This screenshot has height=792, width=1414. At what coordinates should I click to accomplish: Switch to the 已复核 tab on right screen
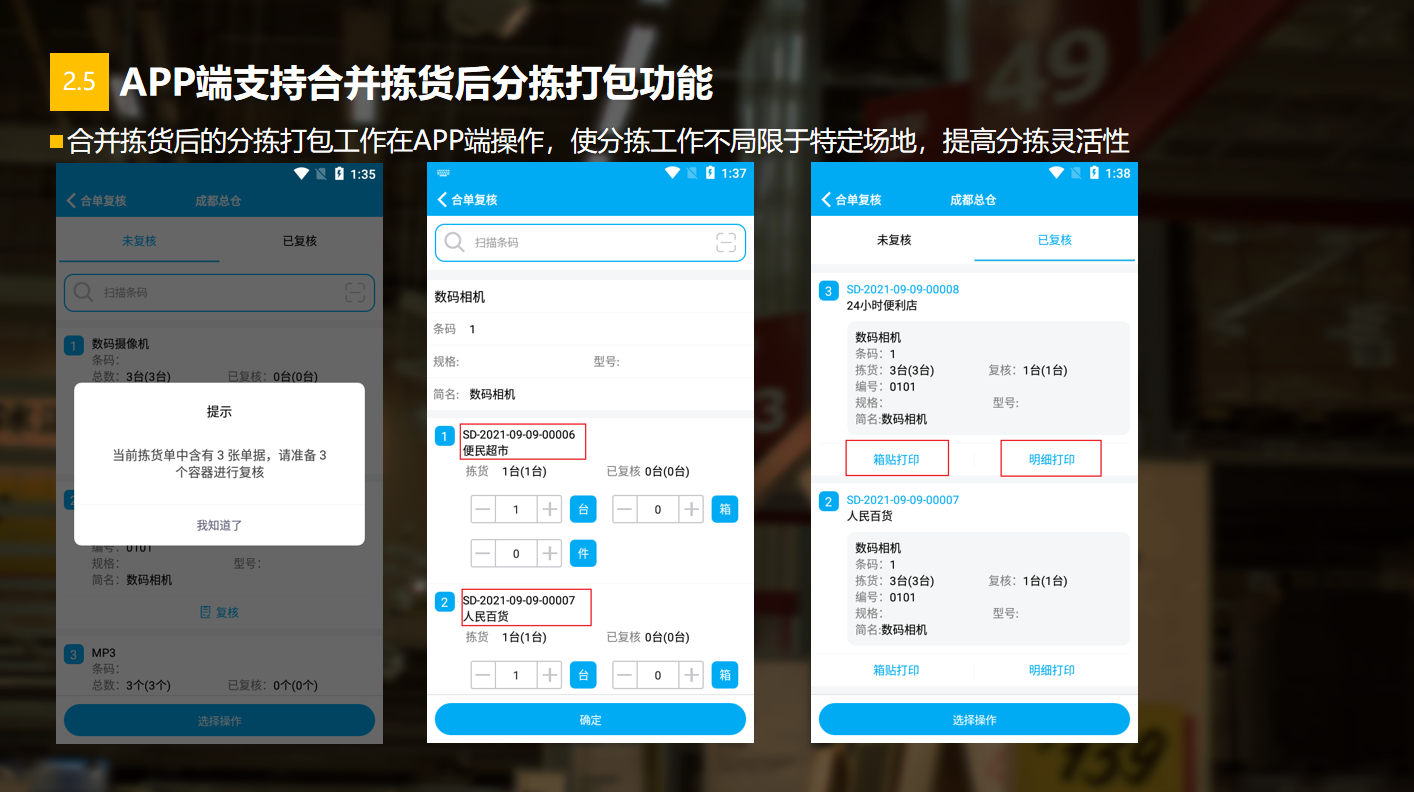pyautogui.click(x=1055, y=239)
